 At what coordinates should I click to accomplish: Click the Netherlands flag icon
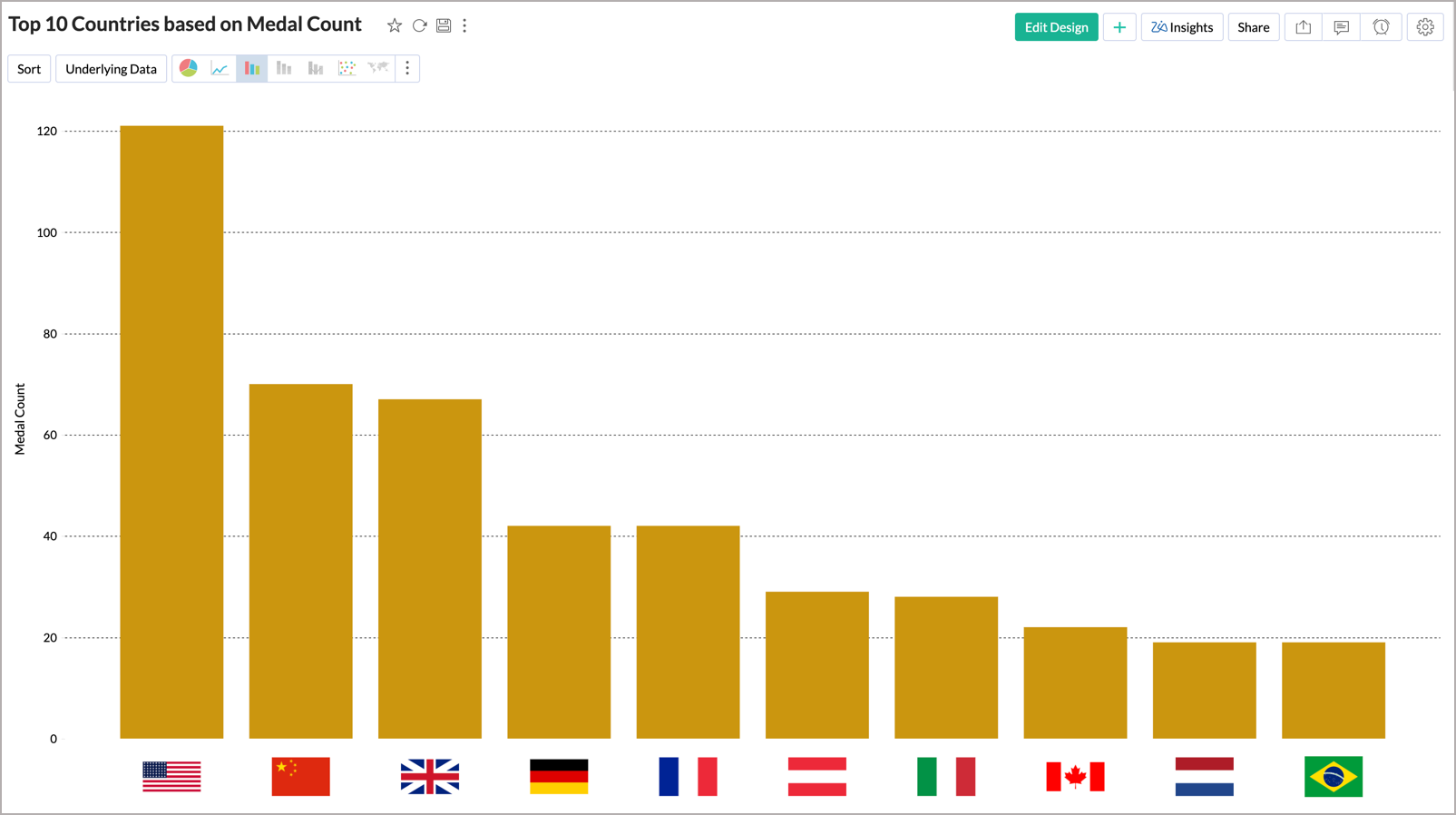click(1205, 777)
